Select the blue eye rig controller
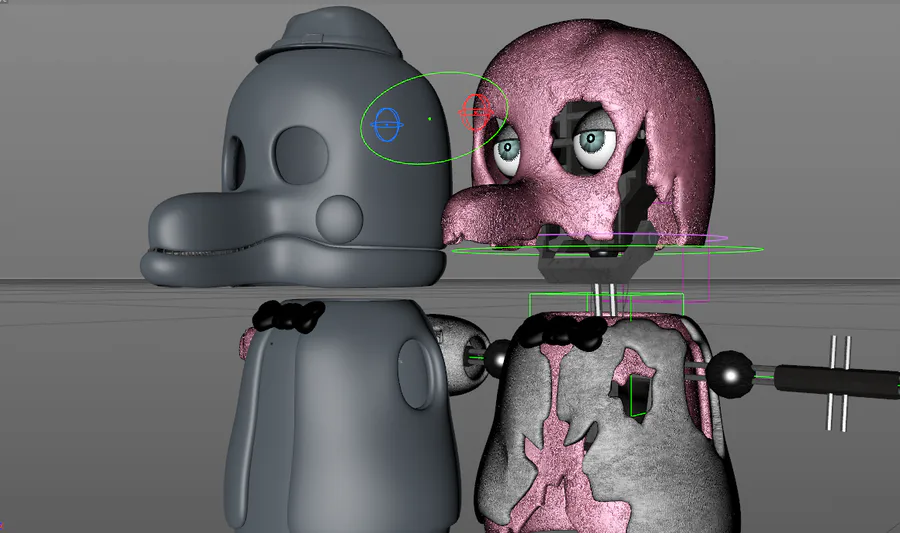The image size is (900, 533). click(x=387, y=125)
